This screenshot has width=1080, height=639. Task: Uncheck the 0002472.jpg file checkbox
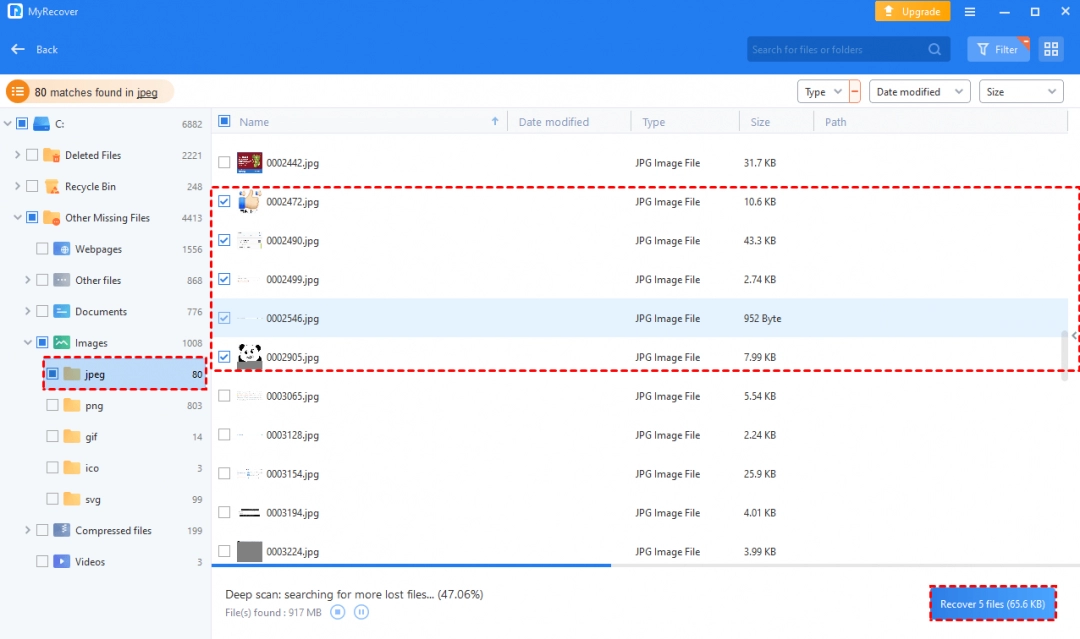pos(224,201)
